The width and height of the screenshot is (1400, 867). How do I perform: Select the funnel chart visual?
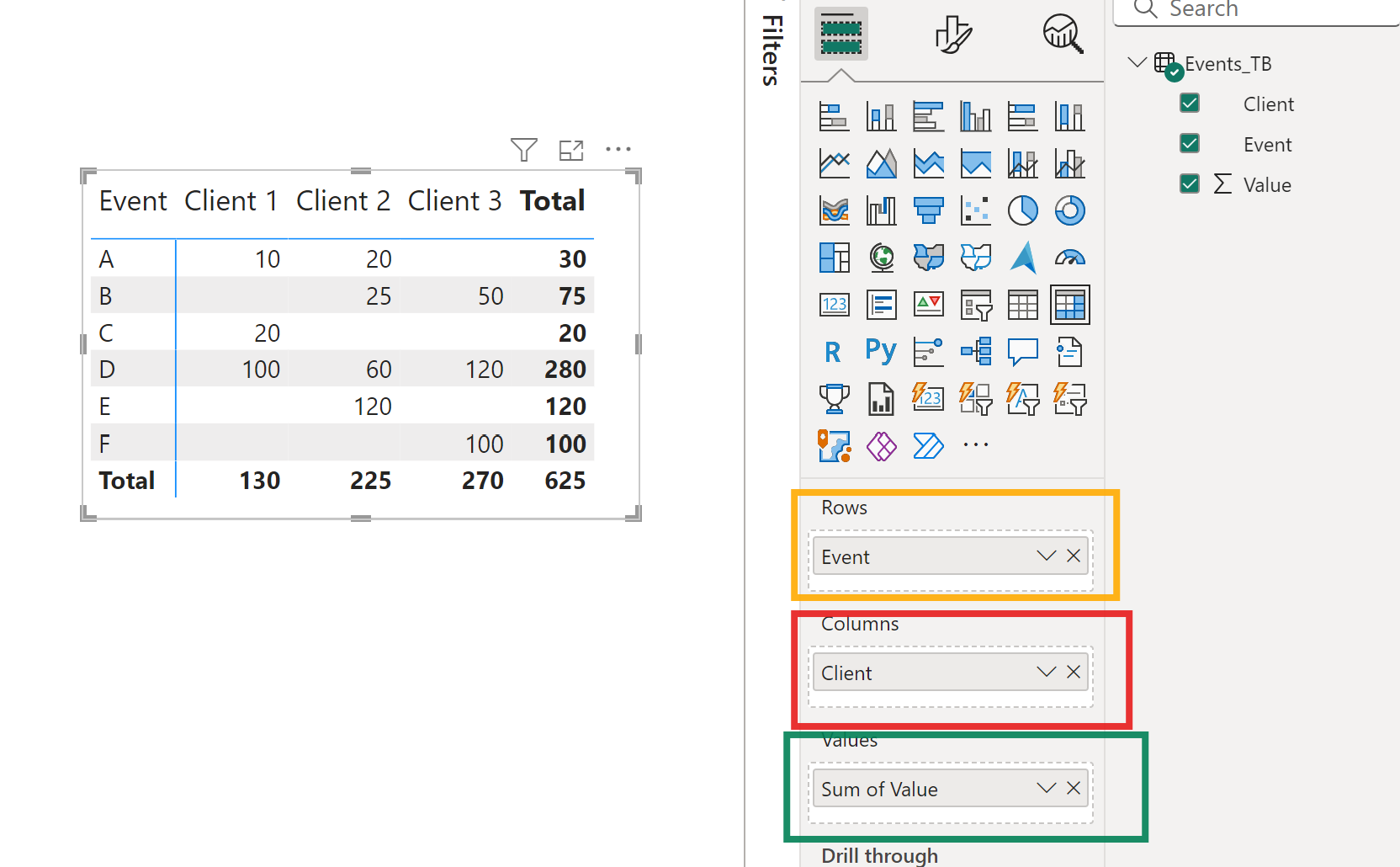click(x=928, y=210)
